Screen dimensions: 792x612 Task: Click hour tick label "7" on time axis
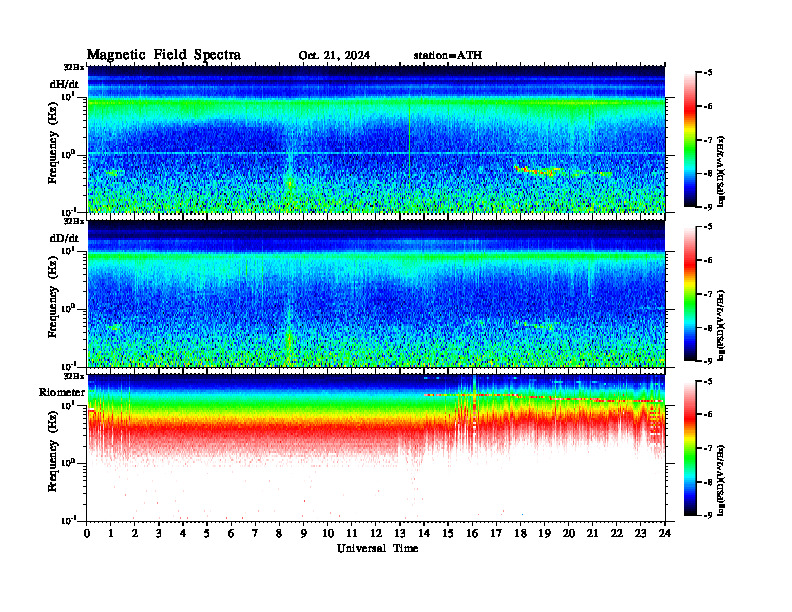pyautogui.click(x=256, y=534)
